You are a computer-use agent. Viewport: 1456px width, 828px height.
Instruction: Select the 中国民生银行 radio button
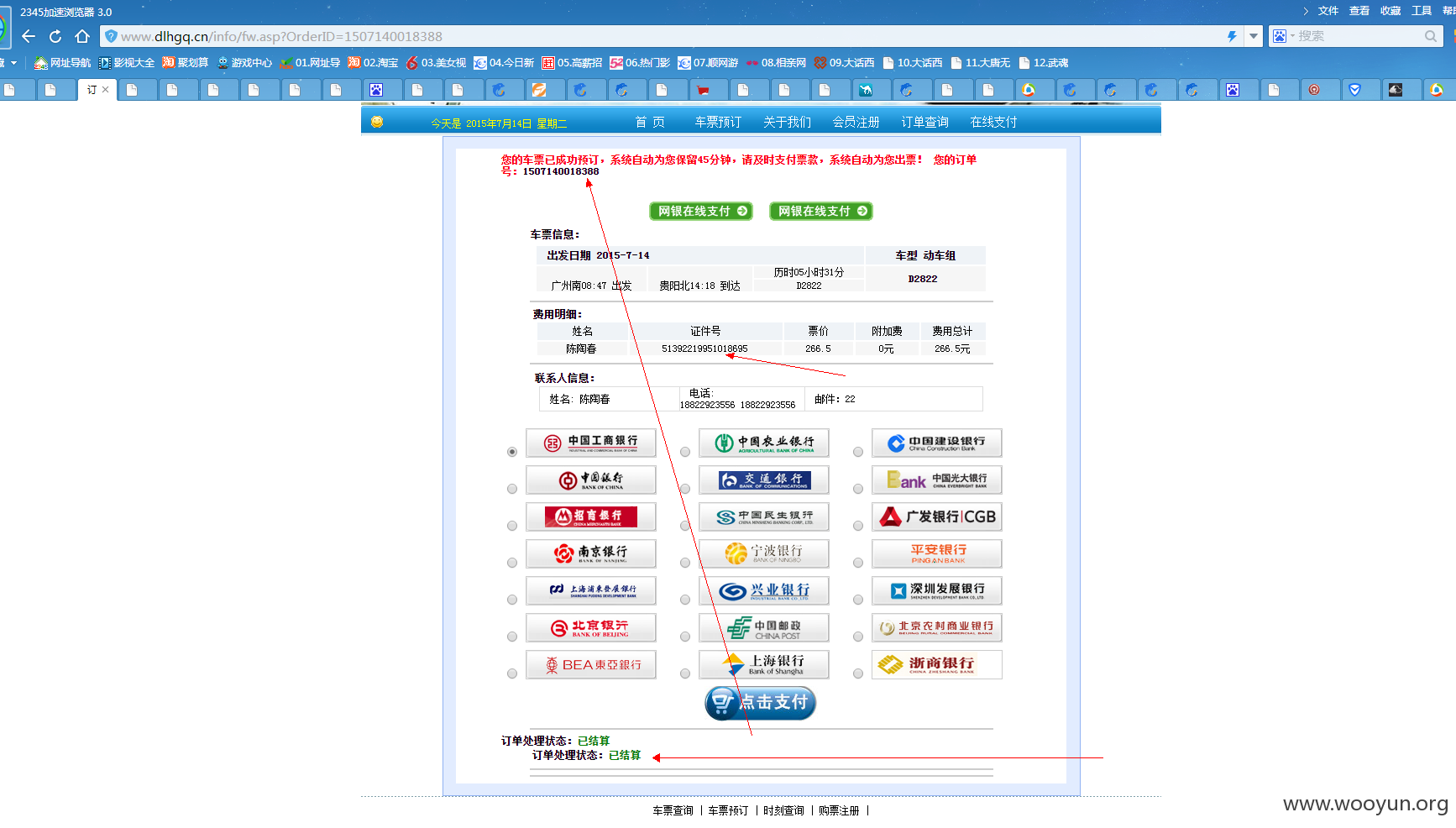coord(685,526)
